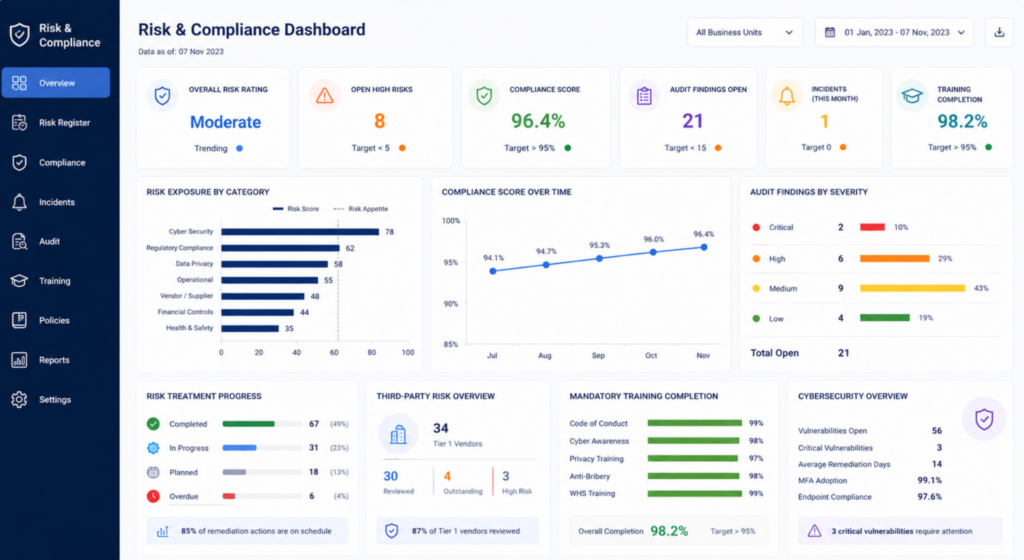
Task: Click the bar chart icon beside remediation note
Action: tap(163, 531)
